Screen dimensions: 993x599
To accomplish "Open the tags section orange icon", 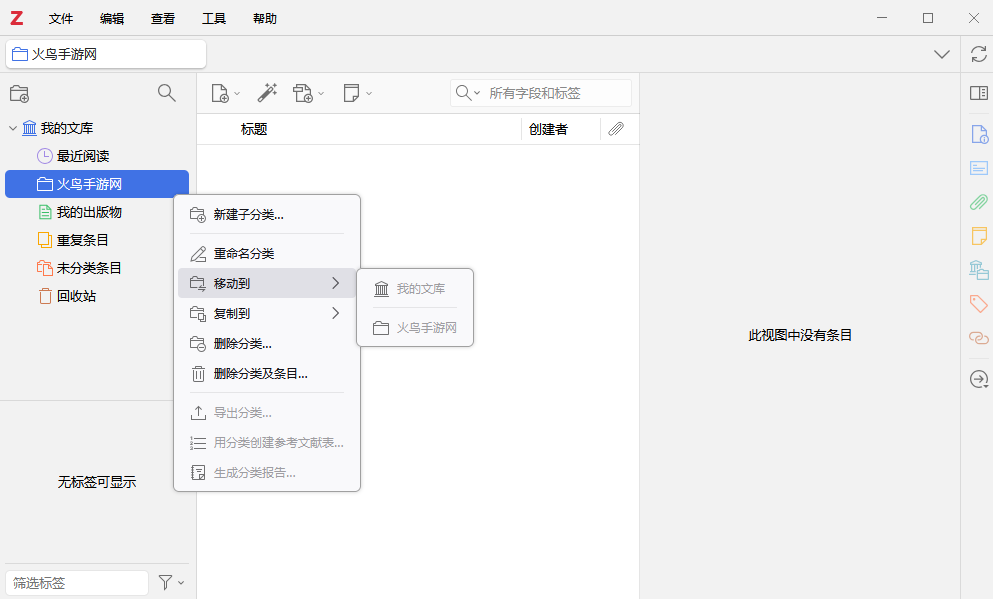I will [x=978, y=303].
